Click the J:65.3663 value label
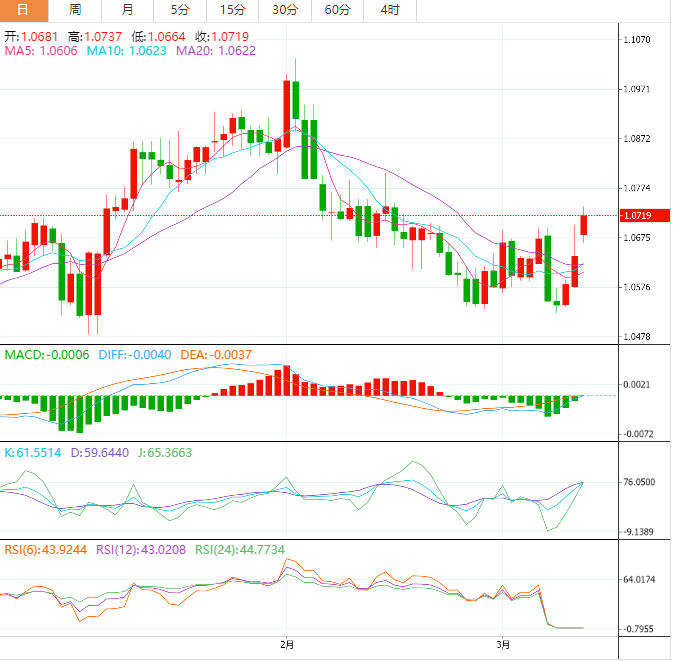 pyautogui.click(x=165, y=453)
